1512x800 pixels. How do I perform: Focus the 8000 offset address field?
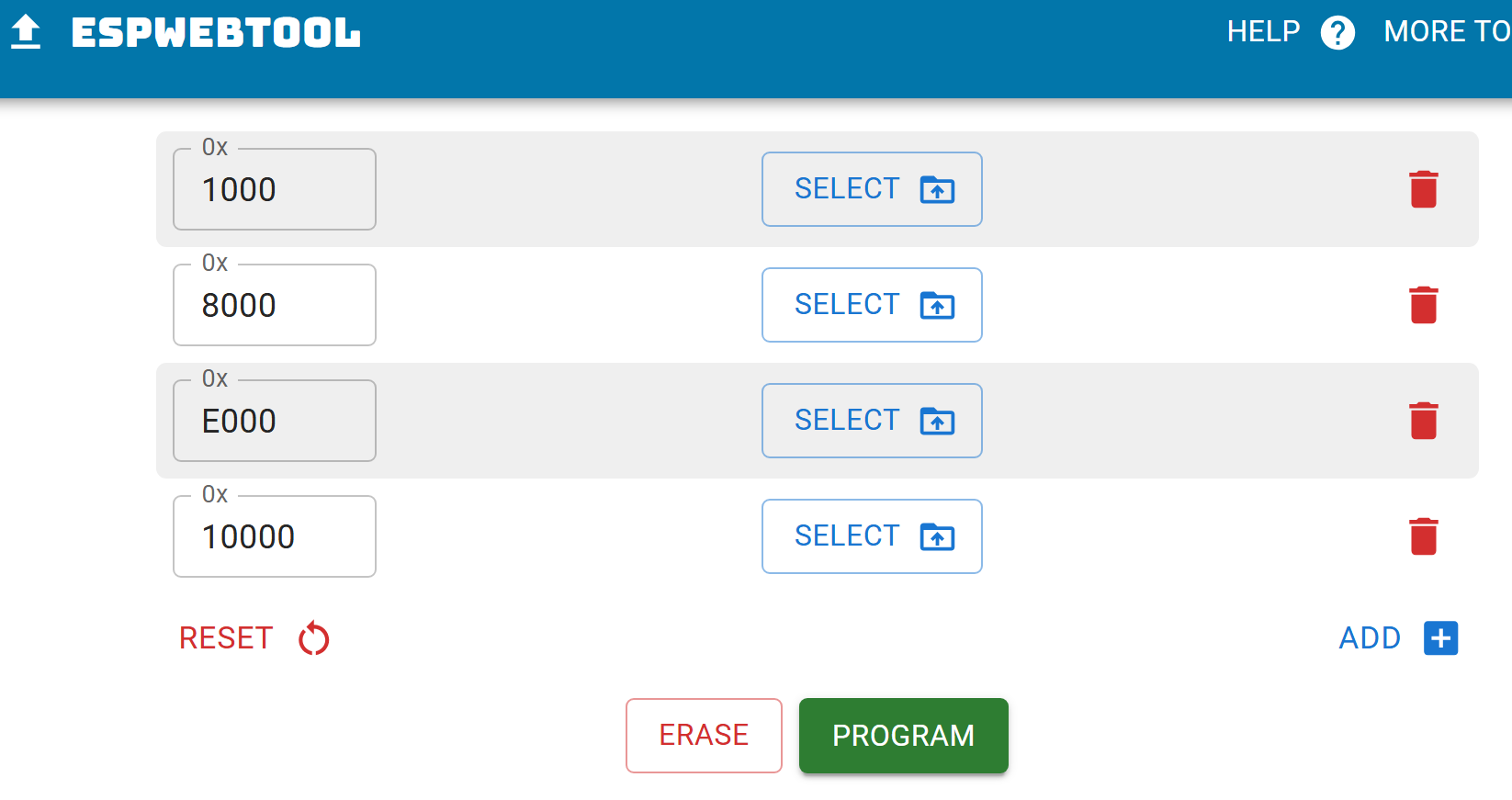pyautogui.click(x=275, y=306)
